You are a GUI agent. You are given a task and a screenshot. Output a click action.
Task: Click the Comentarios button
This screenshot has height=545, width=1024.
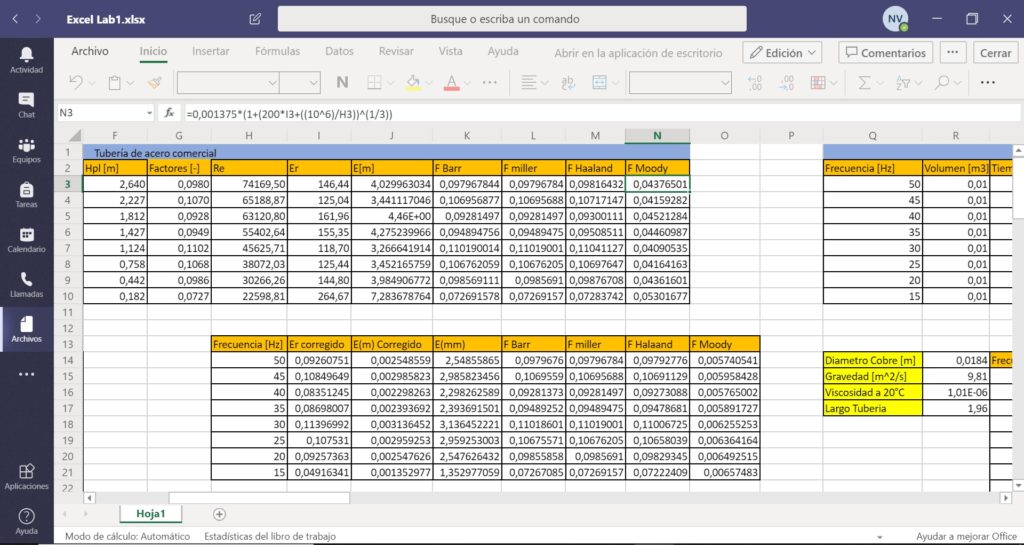[x=884, y=53]
